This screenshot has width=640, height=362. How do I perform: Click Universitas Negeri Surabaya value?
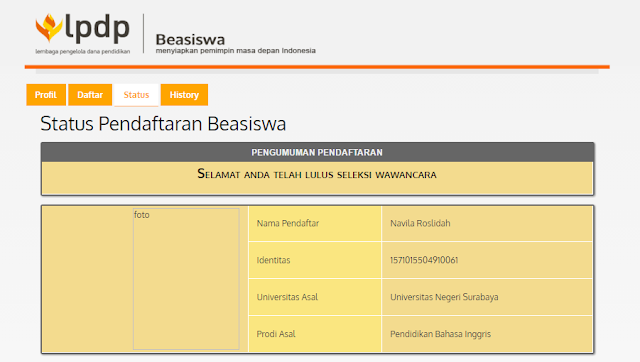(444, 297)
